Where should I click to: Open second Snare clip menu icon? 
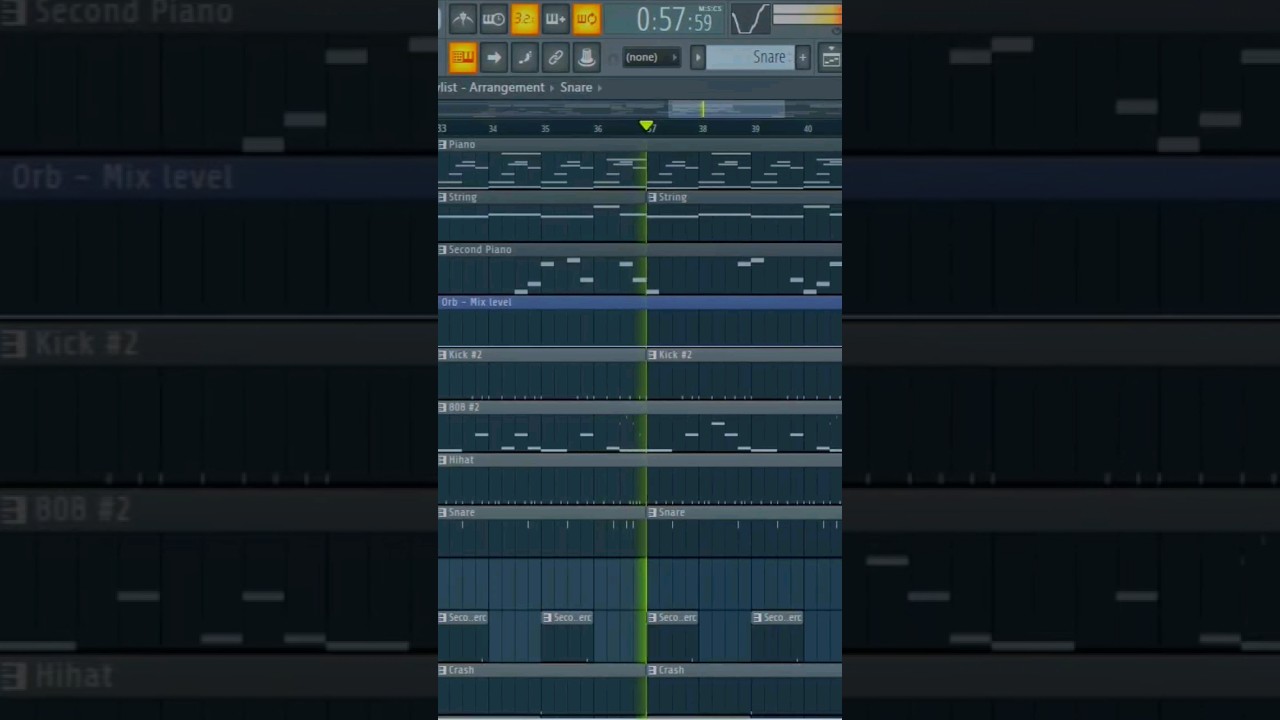pos(652,512)
